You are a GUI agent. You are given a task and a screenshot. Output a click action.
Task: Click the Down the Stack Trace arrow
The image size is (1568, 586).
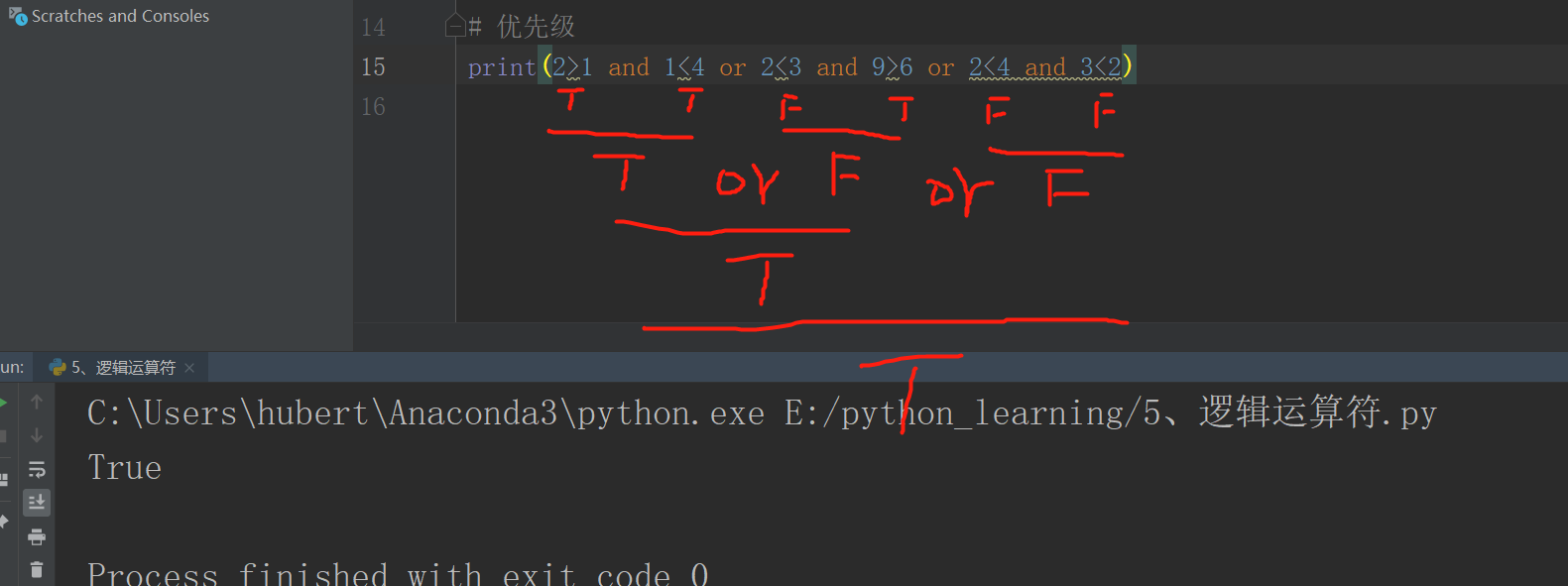coord(37,435)
